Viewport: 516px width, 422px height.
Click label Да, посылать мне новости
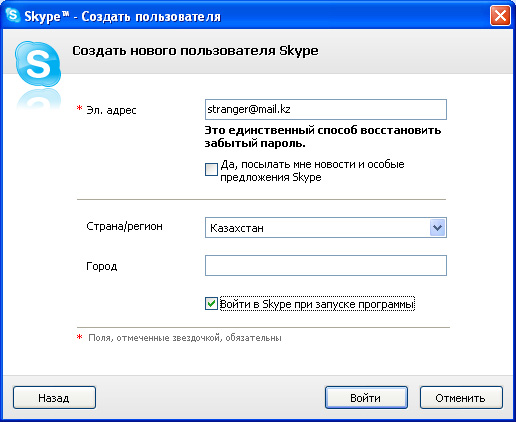tap(312, 171)
